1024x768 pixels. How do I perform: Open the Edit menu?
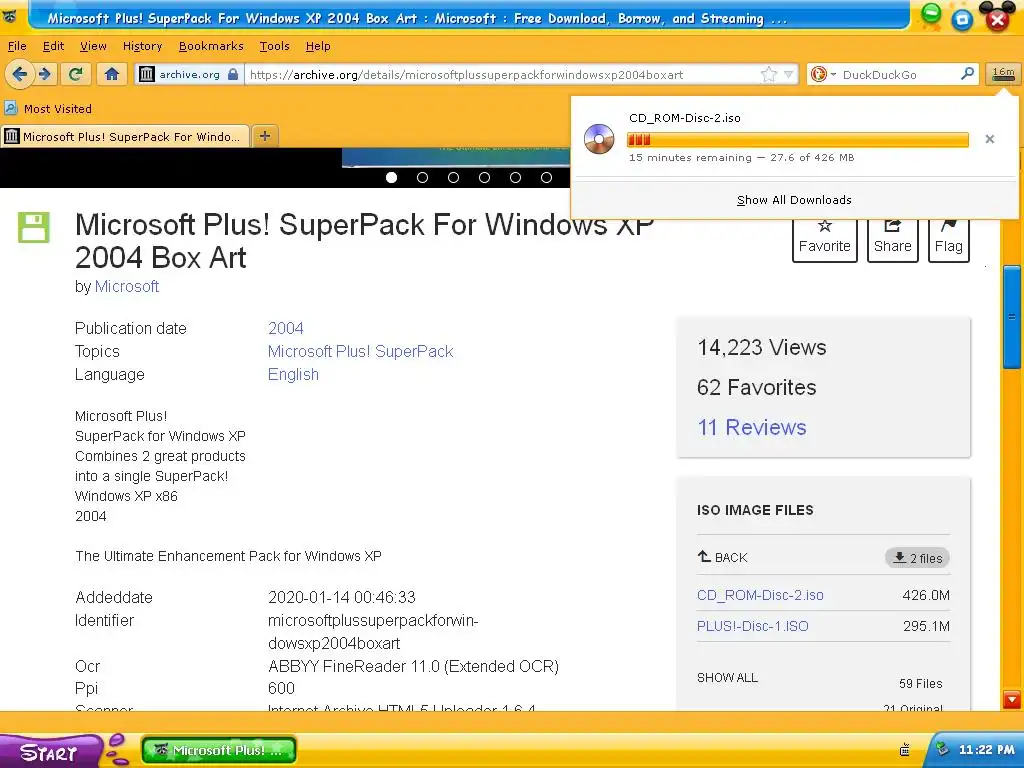[54, 46]
